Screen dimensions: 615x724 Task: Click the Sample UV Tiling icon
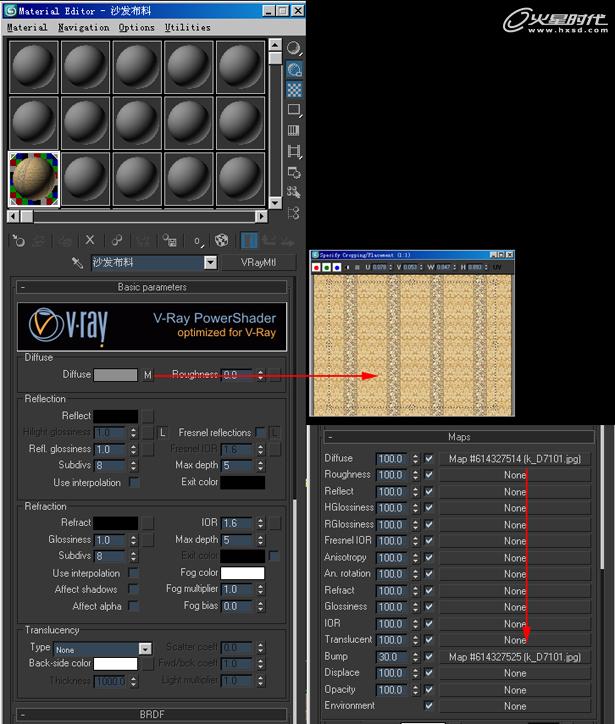tap(294, 110)
